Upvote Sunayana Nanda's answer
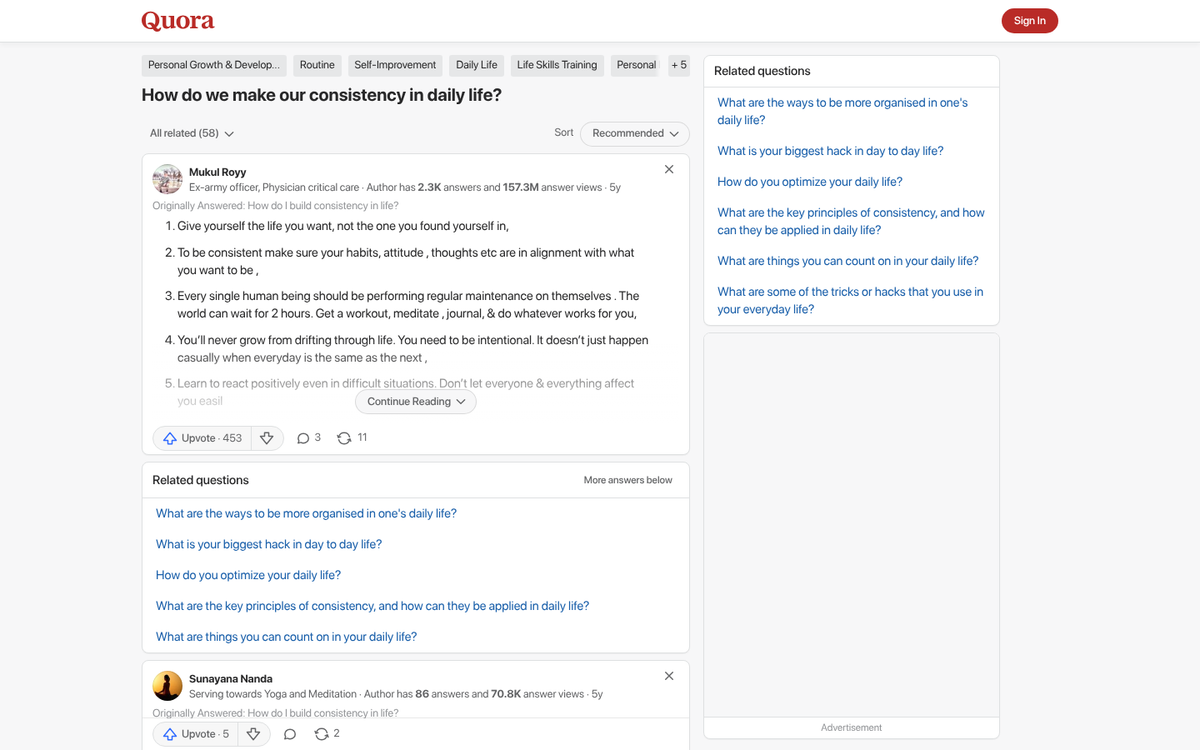Viewport: 1200px width, 750px height. 197,734
